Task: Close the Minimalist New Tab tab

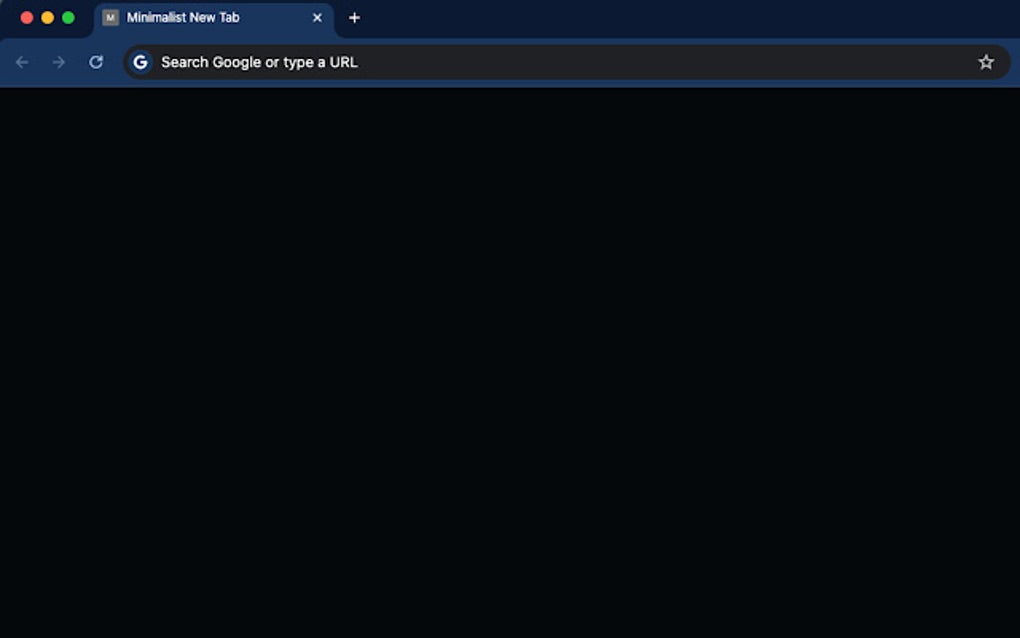Action: click(x=317, y=17)
